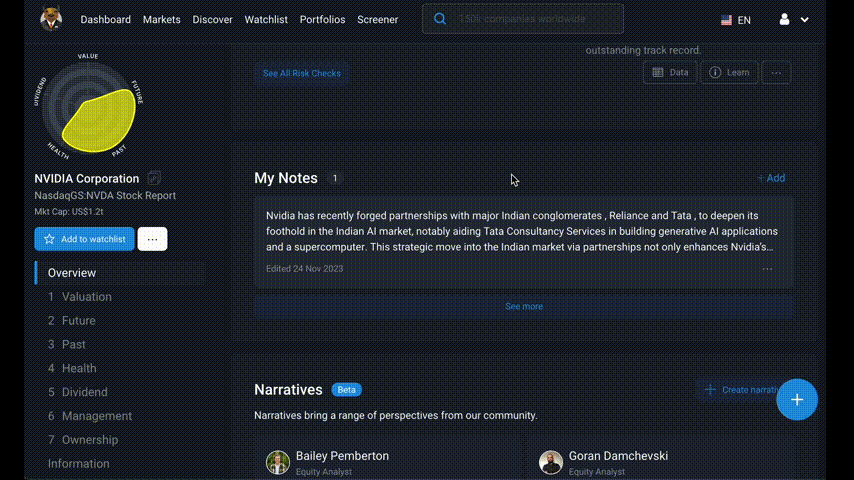Go to Portfolios

coord(322,20)
